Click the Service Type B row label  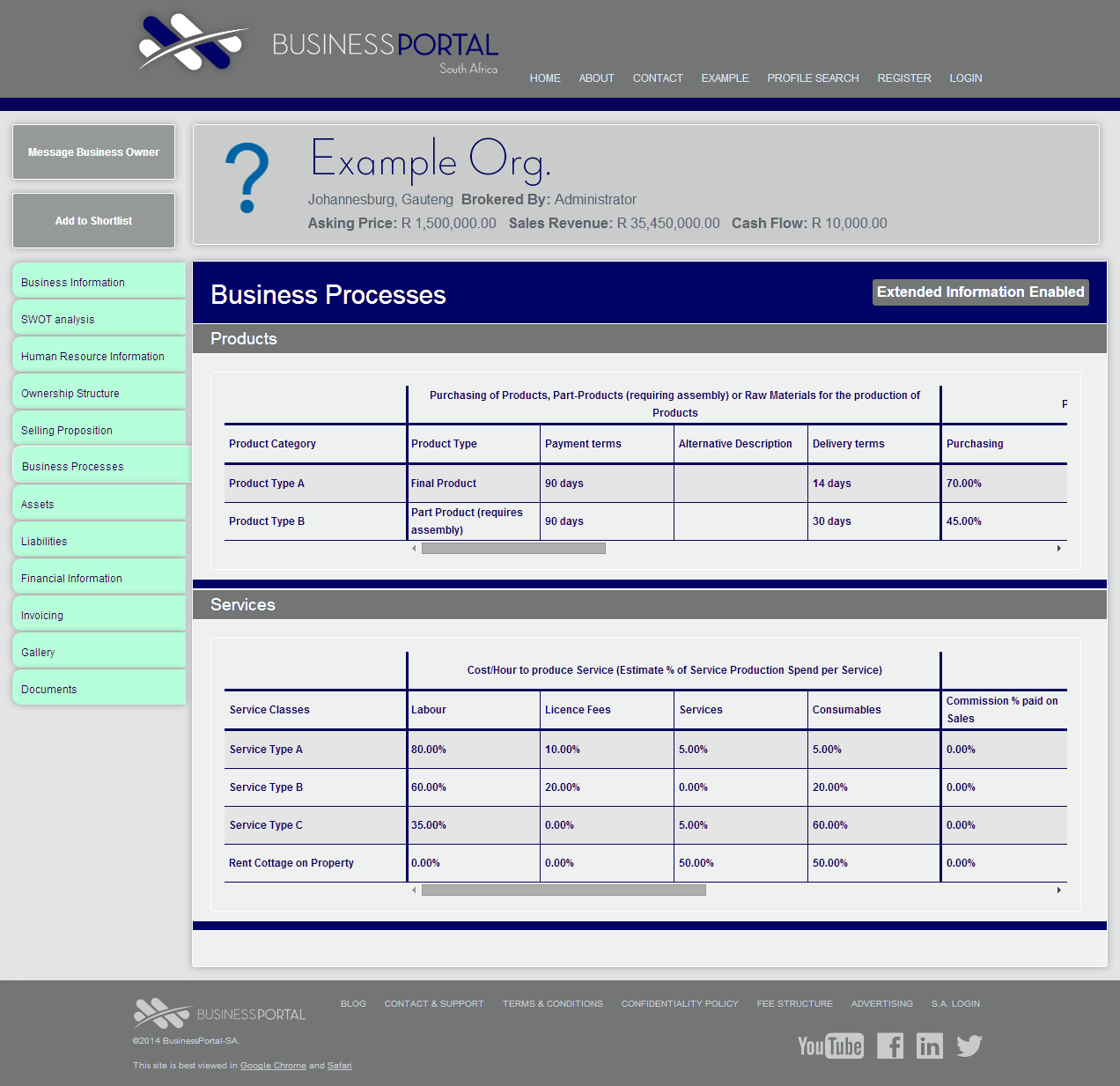pyautogui.click(x=266, y=787)
